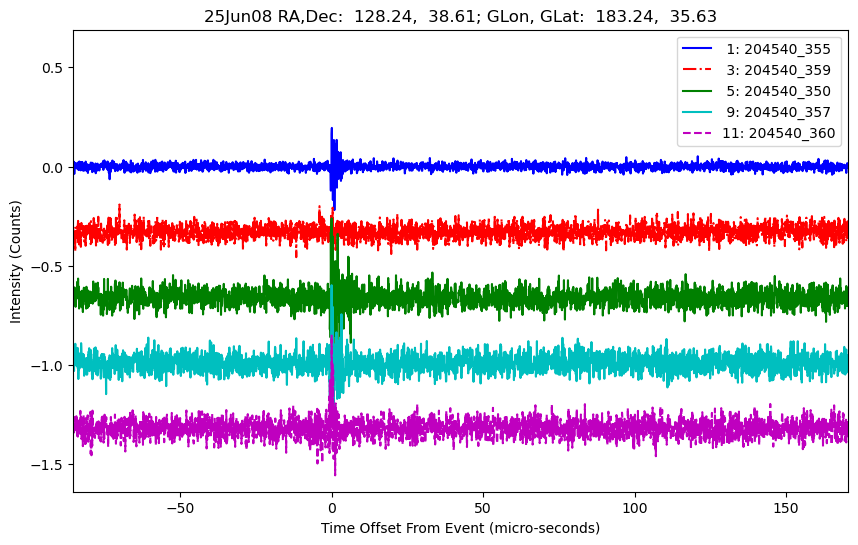Click the y-axis tick label −0.5

pyautogui.click(x=47, y=267)
